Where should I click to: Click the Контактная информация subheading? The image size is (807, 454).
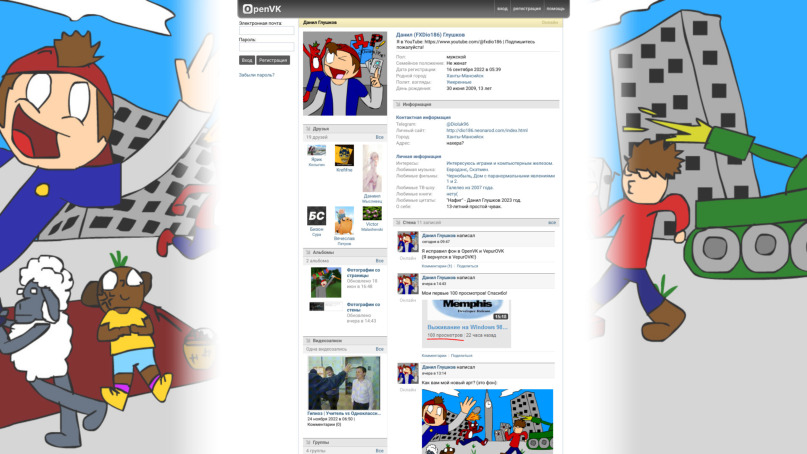click(423, 118)
